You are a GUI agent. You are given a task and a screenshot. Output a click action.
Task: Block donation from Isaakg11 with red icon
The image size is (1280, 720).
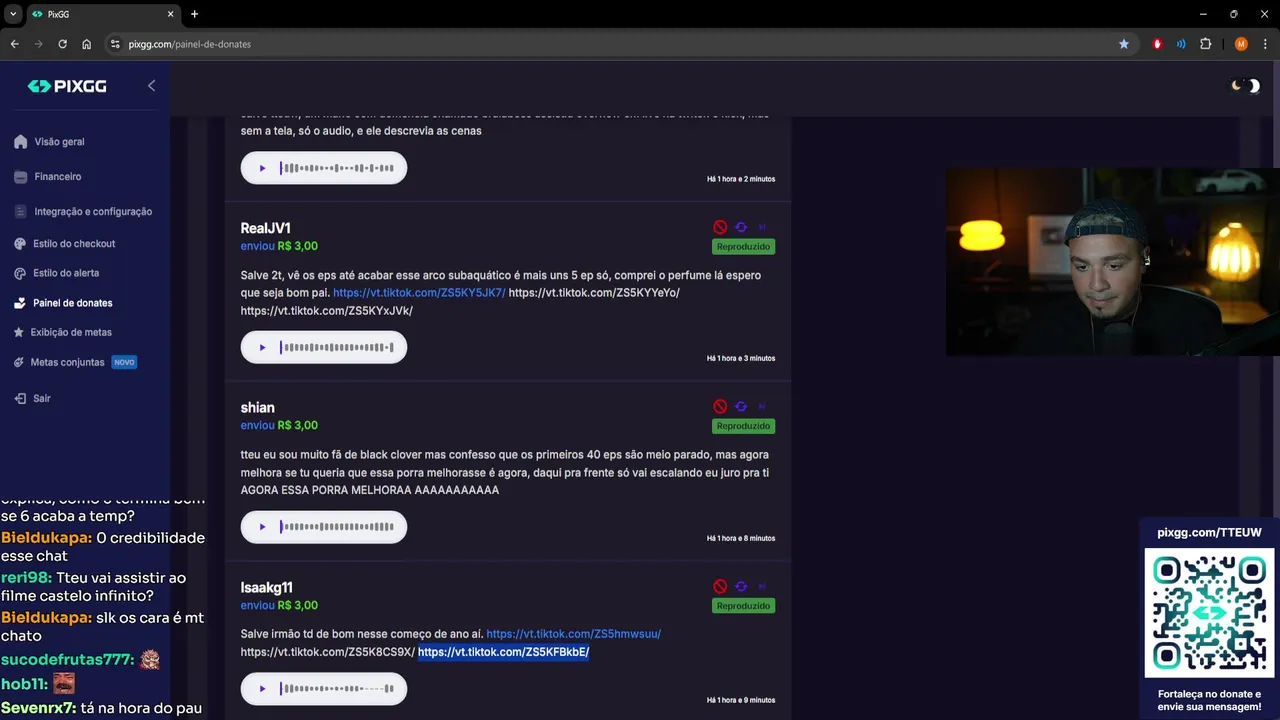720,587
